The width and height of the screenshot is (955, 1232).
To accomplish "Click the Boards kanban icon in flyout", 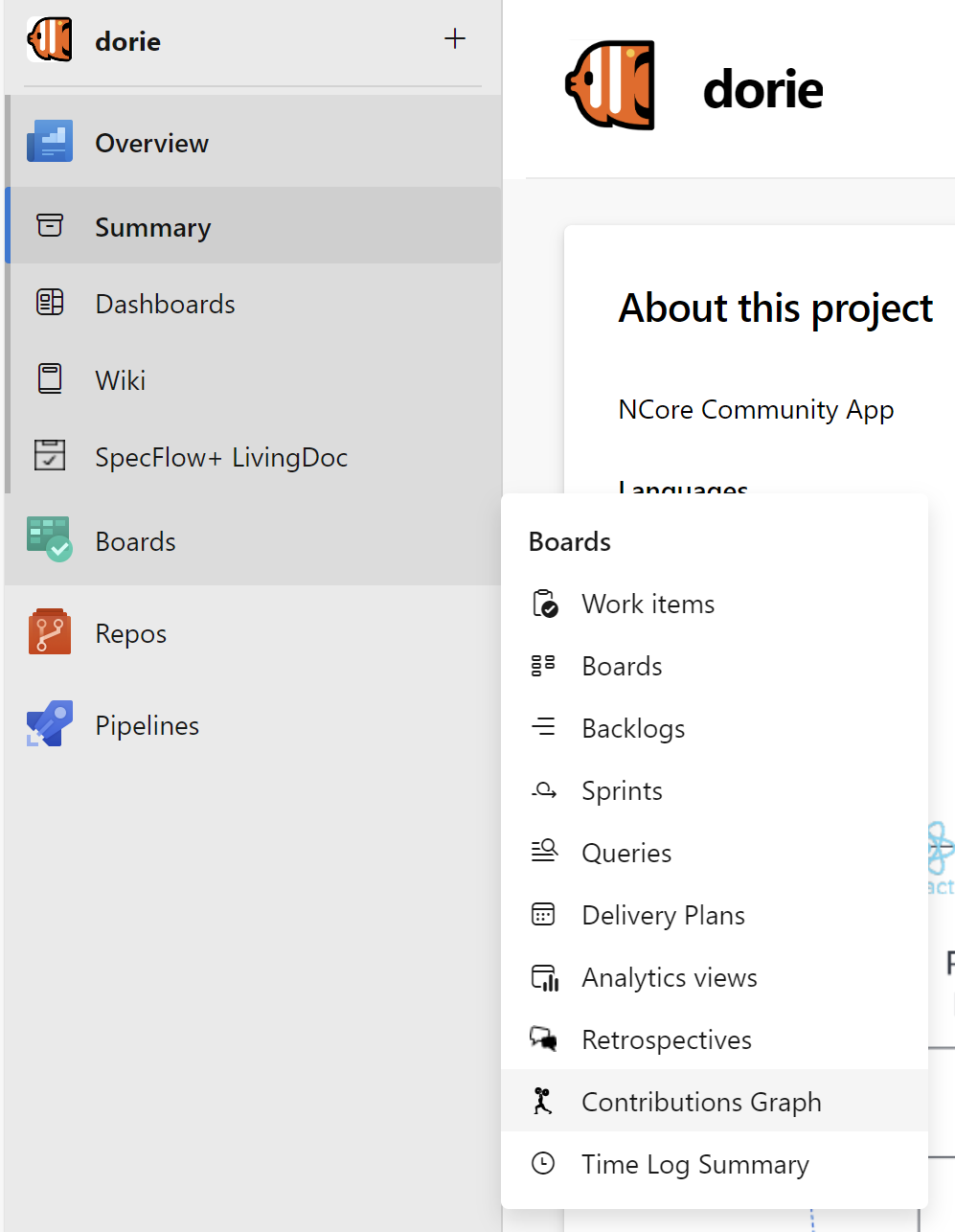I will (543, 666).
